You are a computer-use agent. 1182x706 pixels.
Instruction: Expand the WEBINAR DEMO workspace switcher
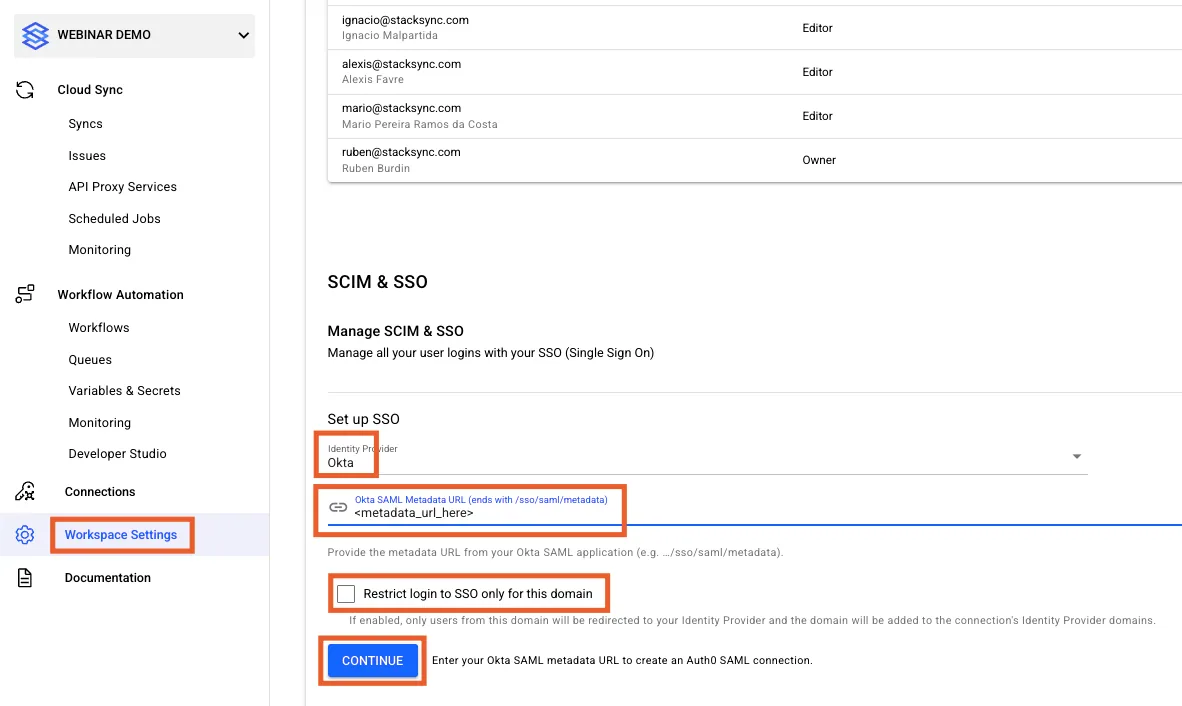[x=134, y=35]
